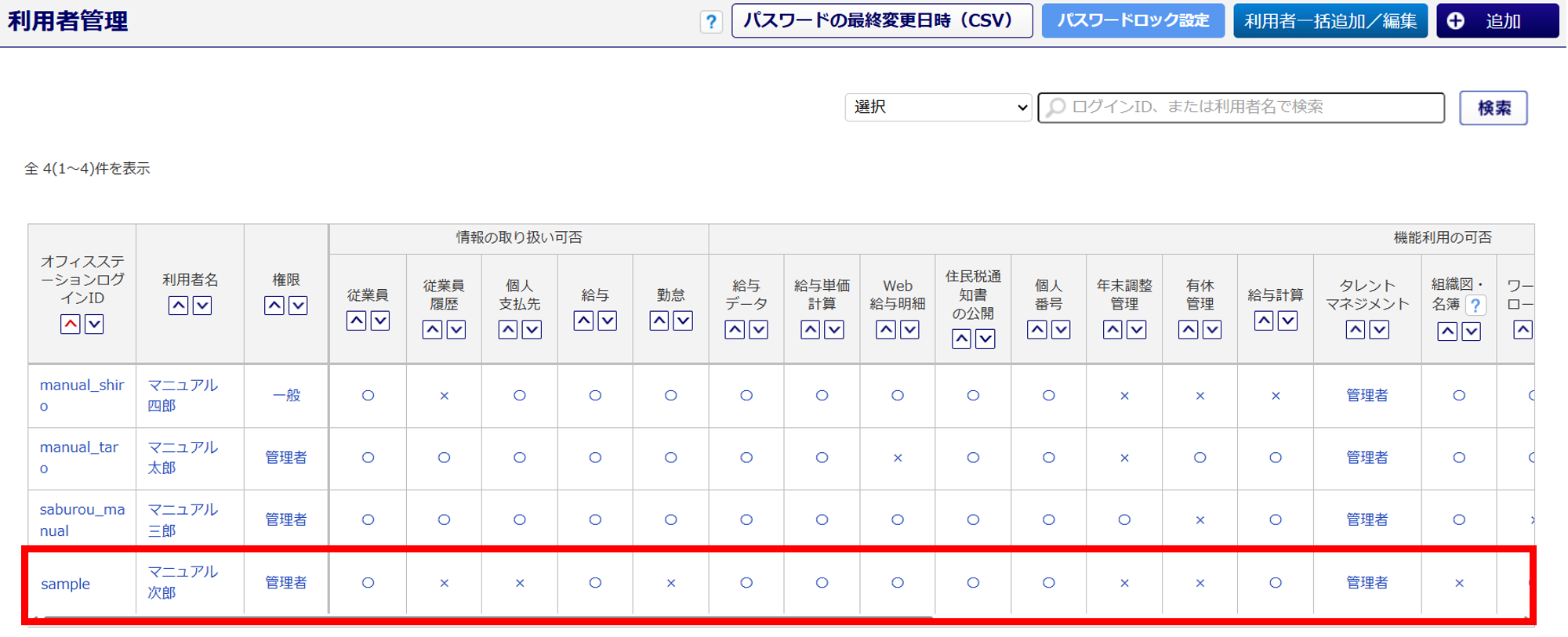Open the sample user login ID link
The height and width of the screenshot is (637, 1568).
(65, 584)
